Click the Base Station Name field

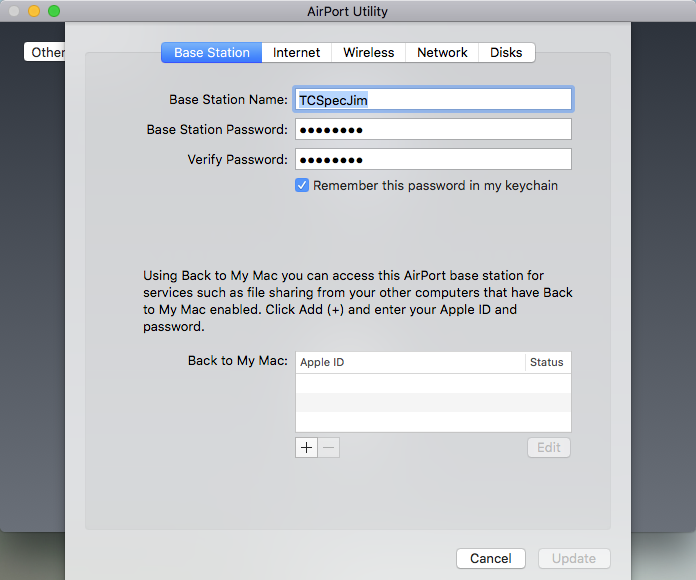coord(433,99)
